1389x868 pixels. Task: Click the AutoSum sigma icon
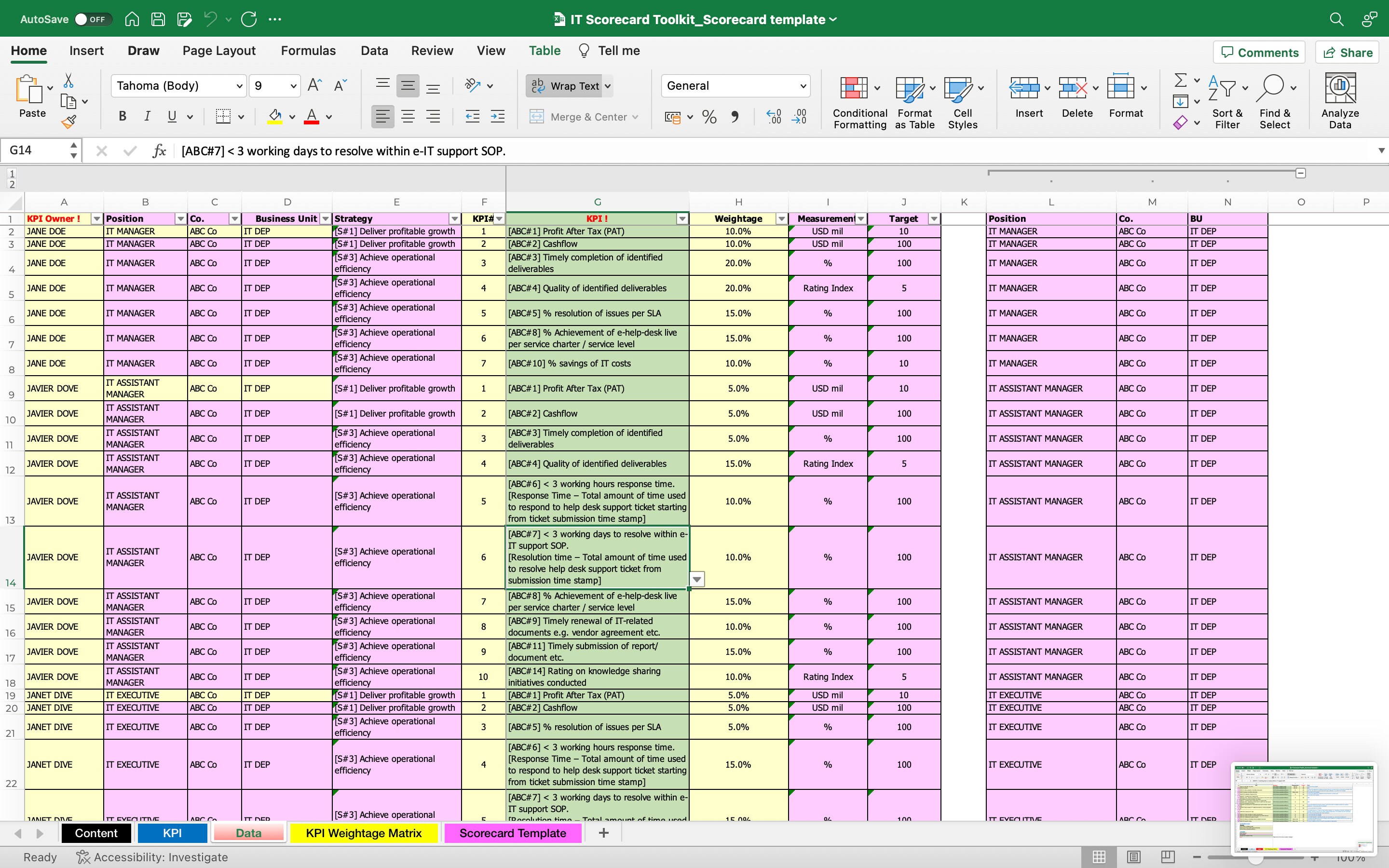point(1180,81)
